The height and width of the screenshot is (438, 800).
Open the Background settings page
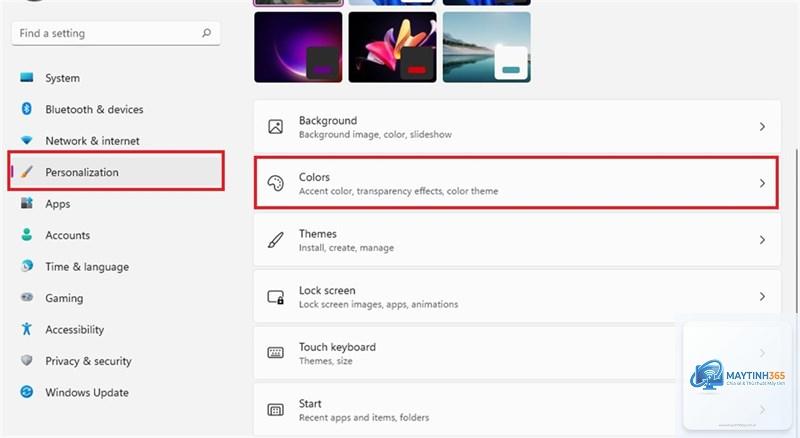[x=517, y=127]
